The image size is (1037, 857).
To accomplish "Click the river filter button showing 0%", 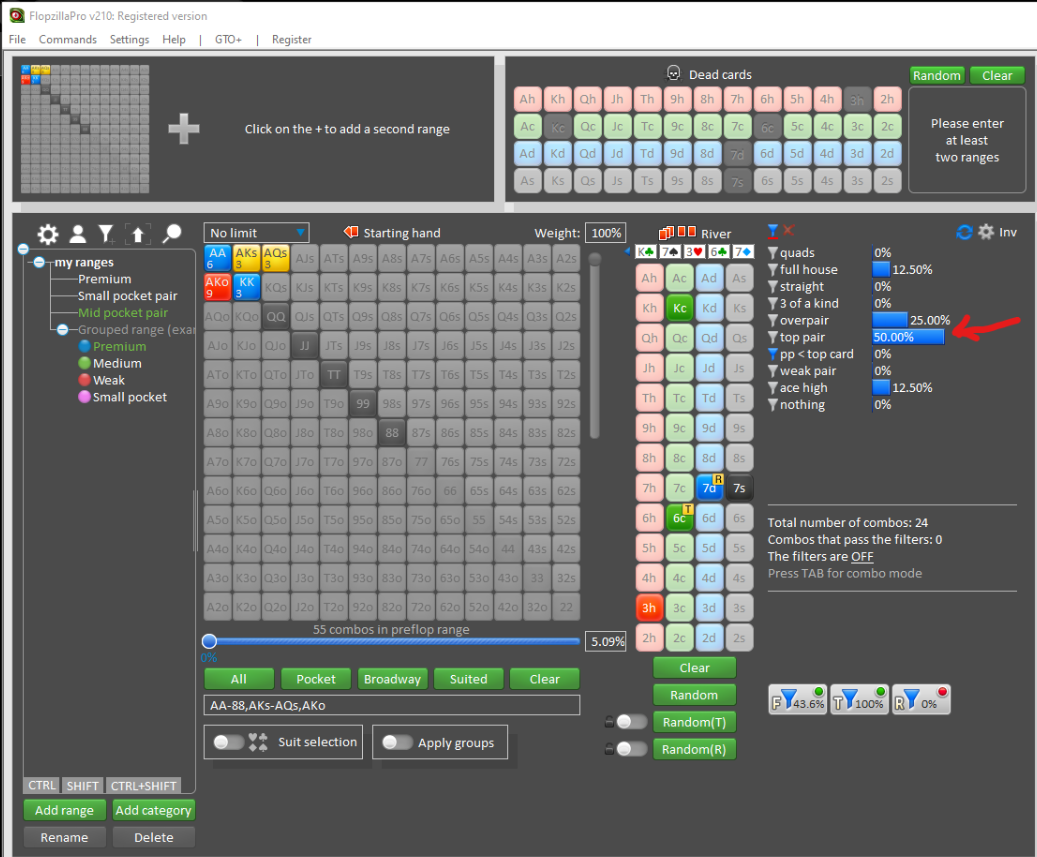I will [921, 700].
